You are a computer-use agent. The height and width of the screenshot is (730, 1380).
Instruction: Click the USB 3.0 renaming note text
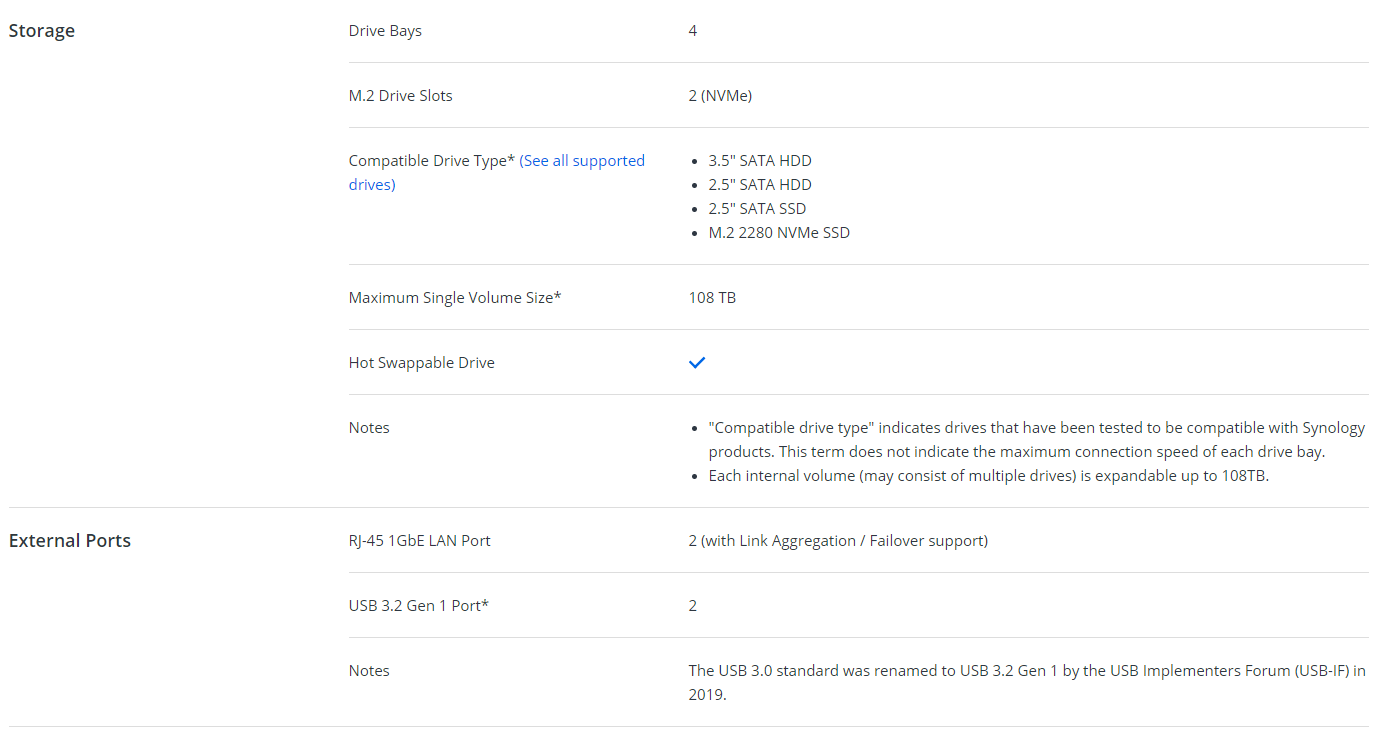[1026, 671]
